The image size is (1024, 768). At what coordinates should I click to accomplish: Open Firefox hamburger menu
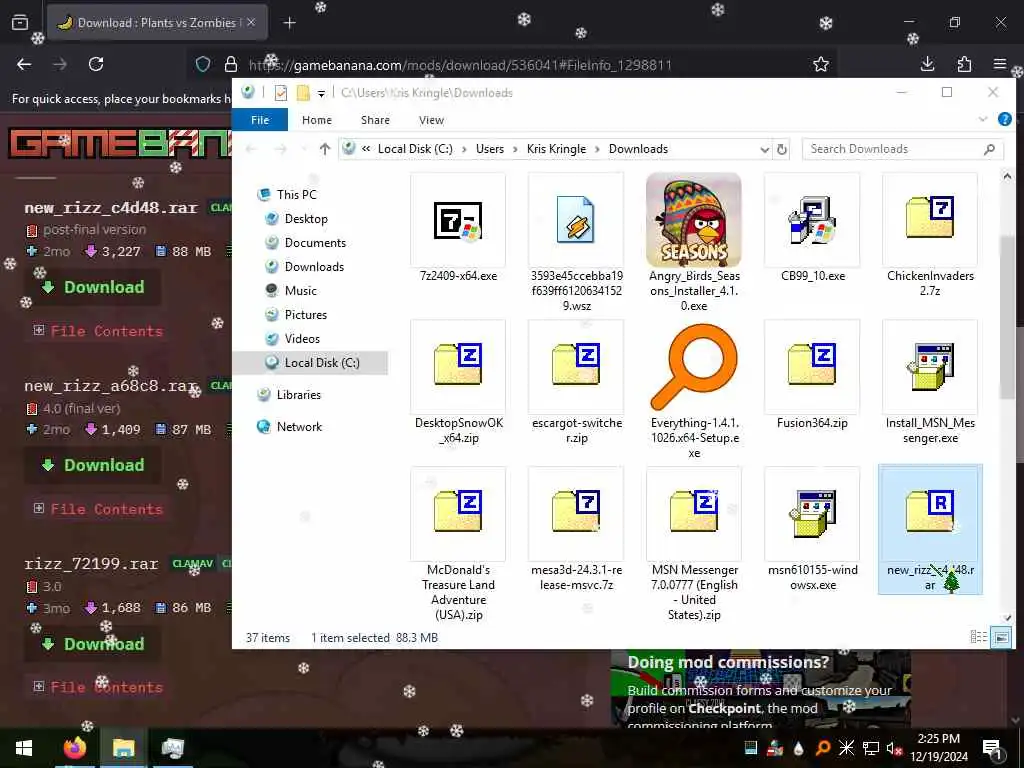(1000, 64)
